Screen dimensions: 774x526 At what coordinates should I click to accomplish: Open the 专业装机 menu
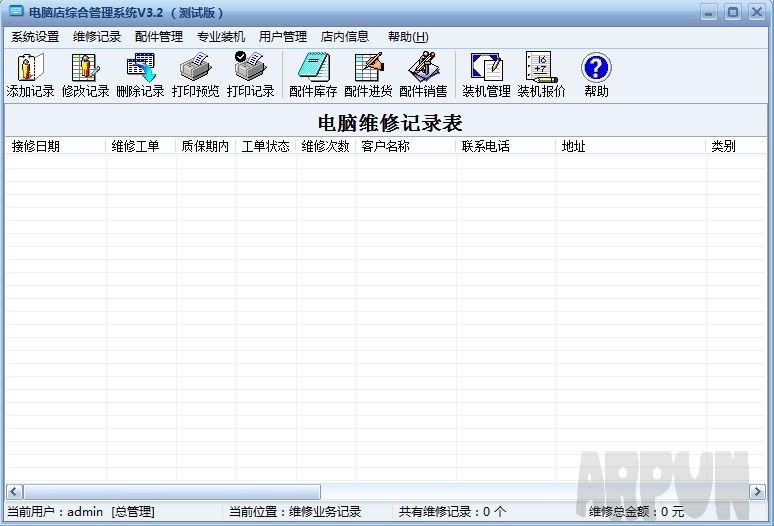pyautogui.click(x=221, y=37)
